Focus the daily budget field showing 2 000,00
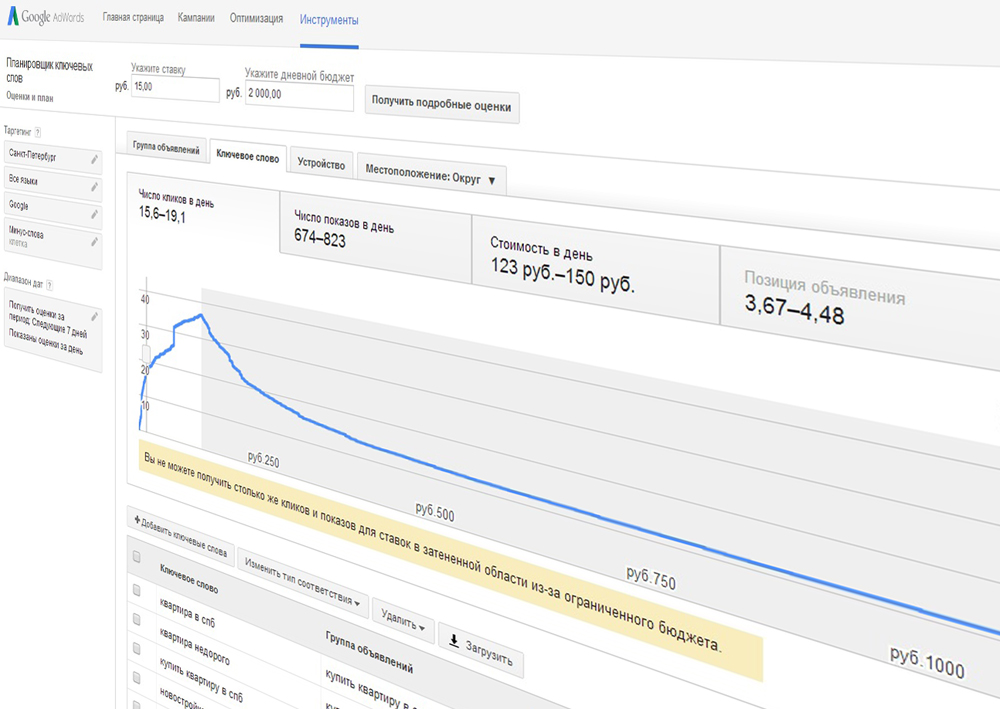Image resolution: width=1000 pixels, height=709 pixels. [298, 97]
